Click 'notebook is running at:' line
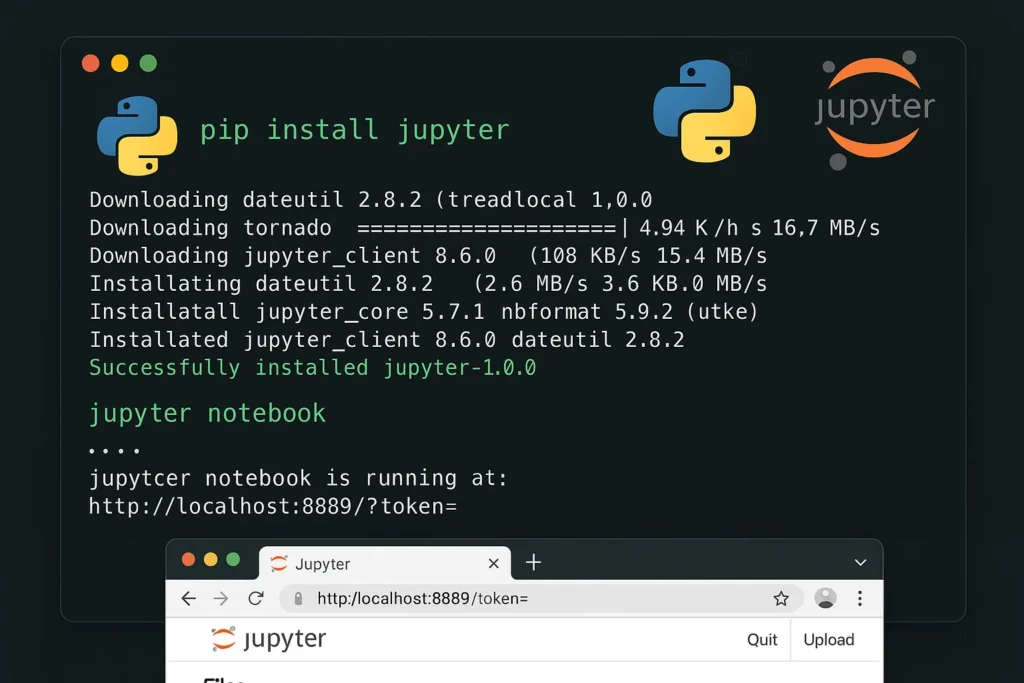The height and width of the screenshot is (683, 1024). 298,479
